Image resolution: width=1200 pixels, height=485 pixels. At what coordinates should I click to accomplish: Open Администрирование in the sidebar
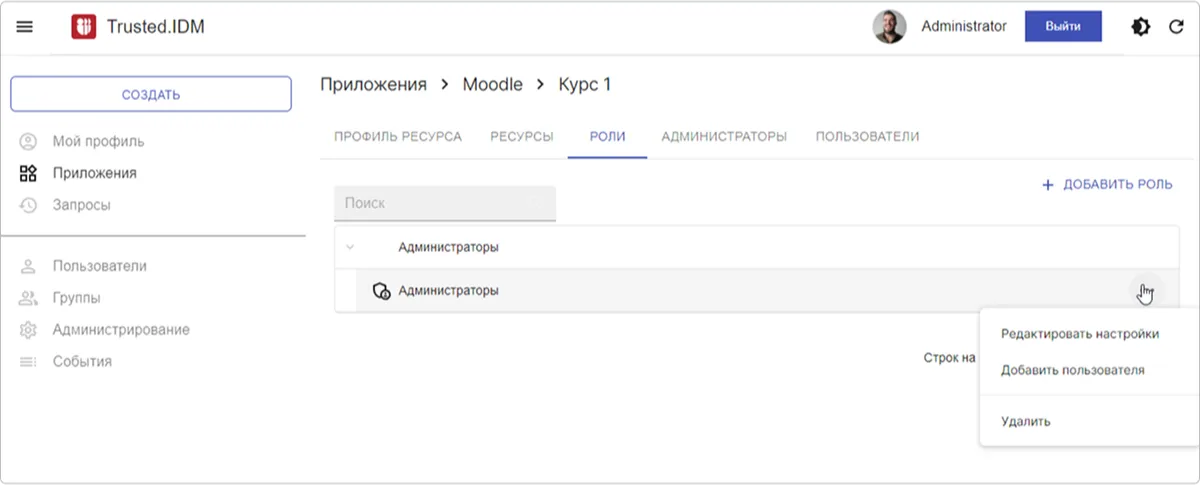click(121, 330)
